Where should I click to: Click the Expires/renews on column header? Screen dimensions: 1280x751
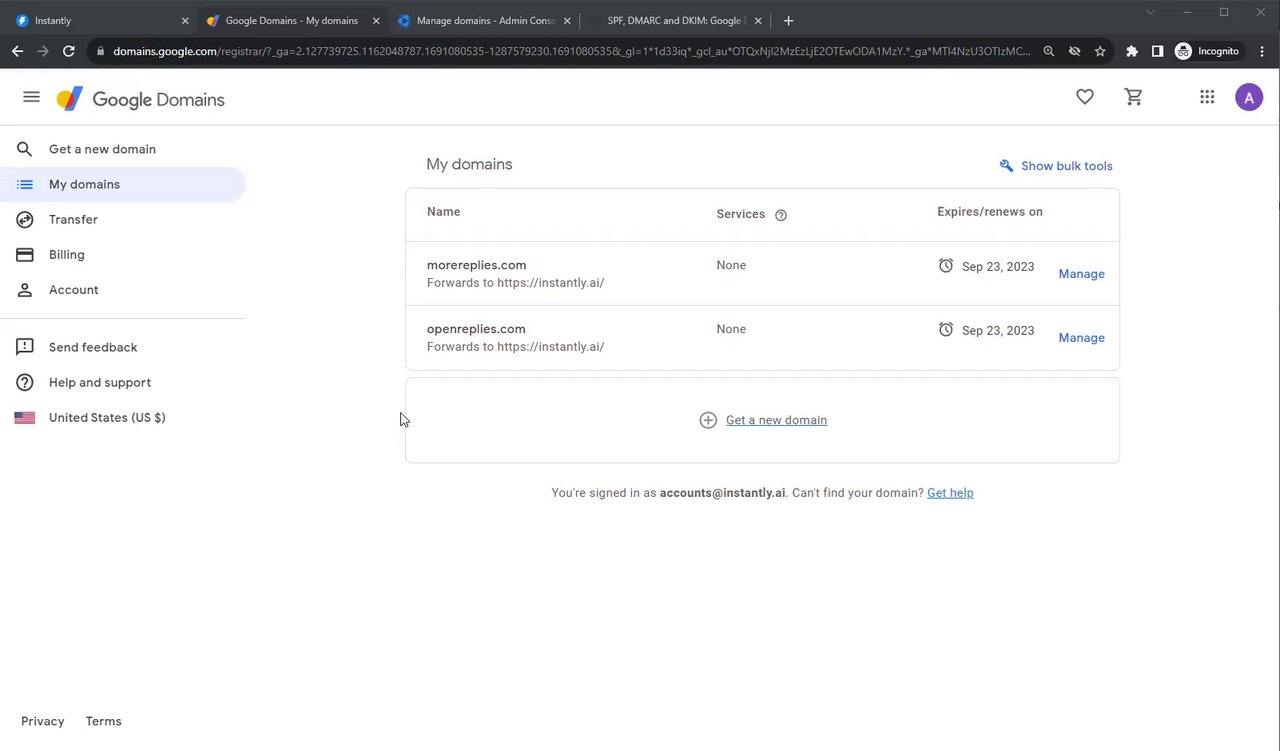990,212
